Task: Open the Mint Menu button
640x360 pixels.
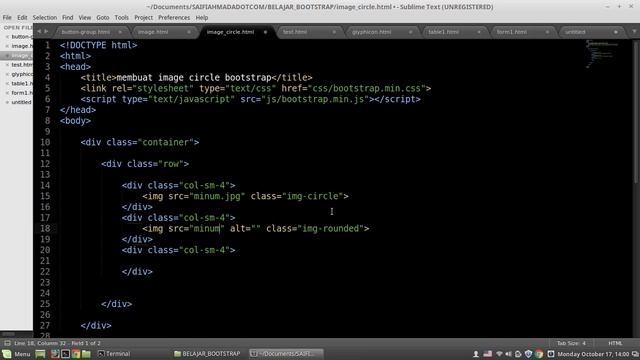Action: coord(16,354)
